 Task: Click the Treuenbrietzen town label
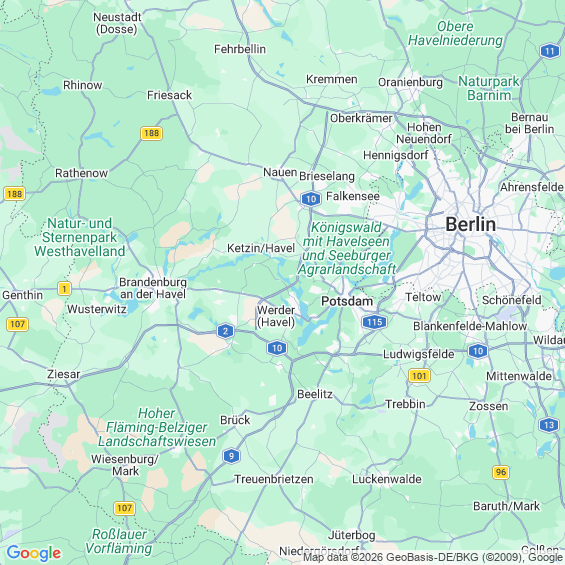[274, 479]
